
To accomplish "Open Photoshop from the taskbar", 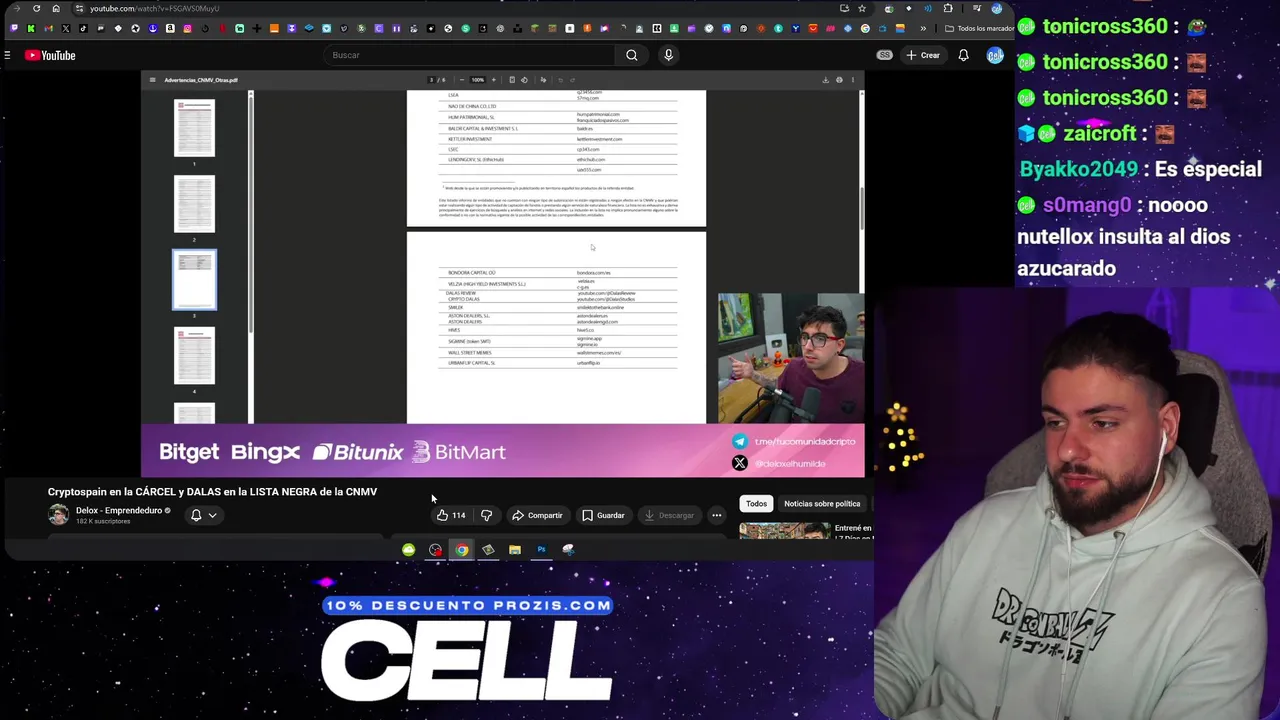I will [x=541, y=549].
